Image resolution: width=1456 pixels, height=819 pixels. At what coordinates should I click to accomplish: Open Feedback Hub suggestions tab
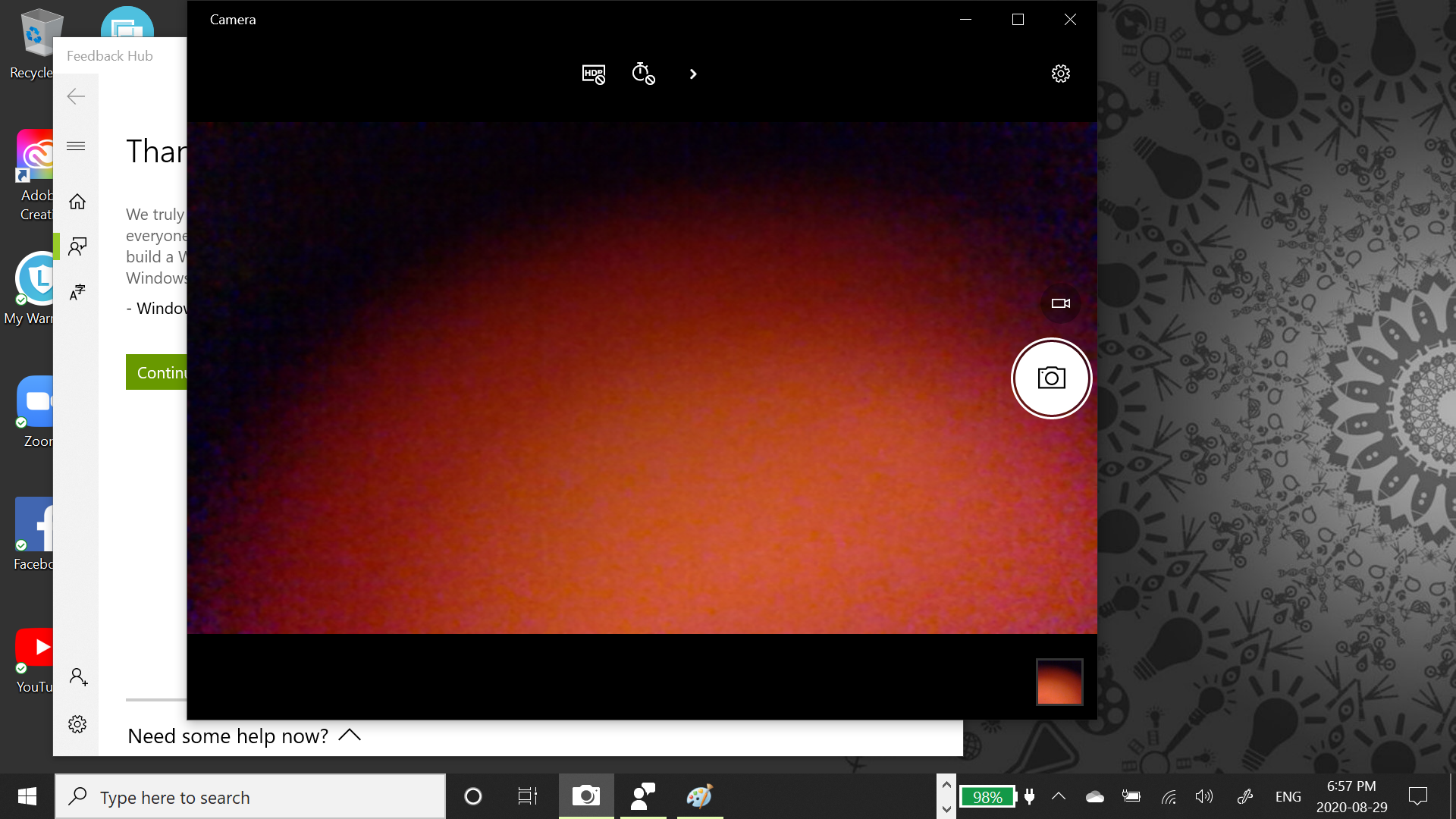click(x=77, y=291)
